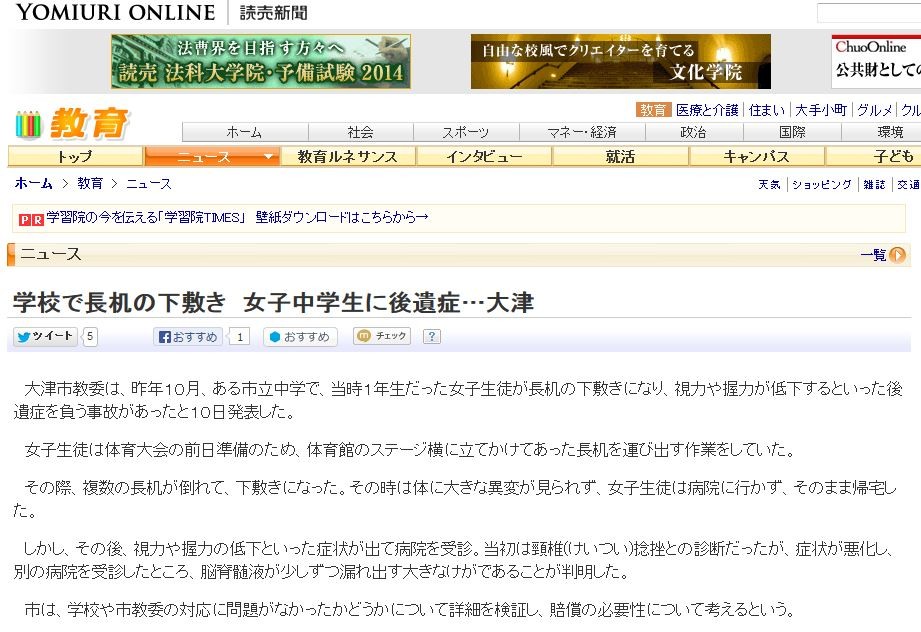The image size is (921, 632).
Task: Go to キャンパス section
Action: pyautogui.click(x=757, y=156)
